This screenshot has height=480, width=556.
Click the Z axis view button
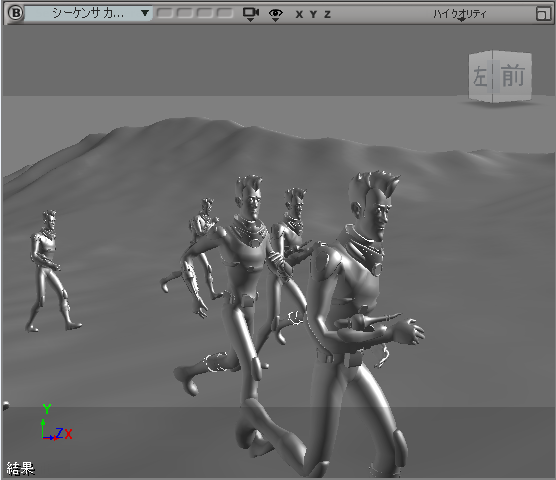(x=327, y=15)
